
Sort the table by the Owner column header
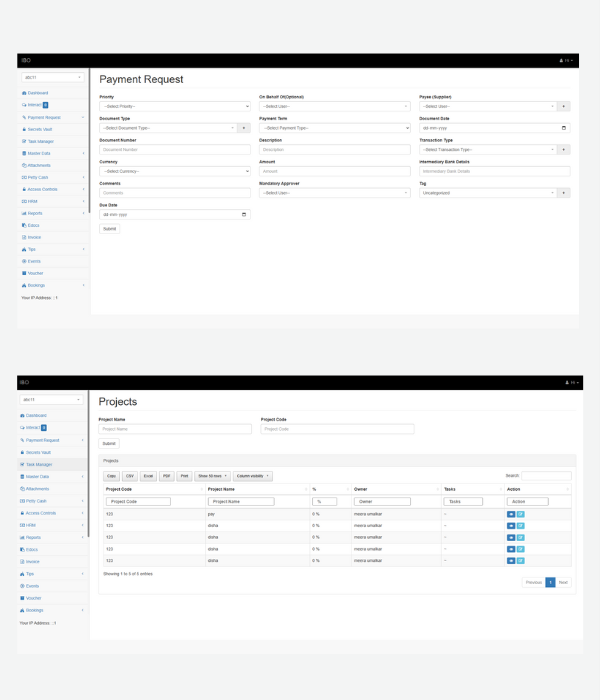coord(394,489)
